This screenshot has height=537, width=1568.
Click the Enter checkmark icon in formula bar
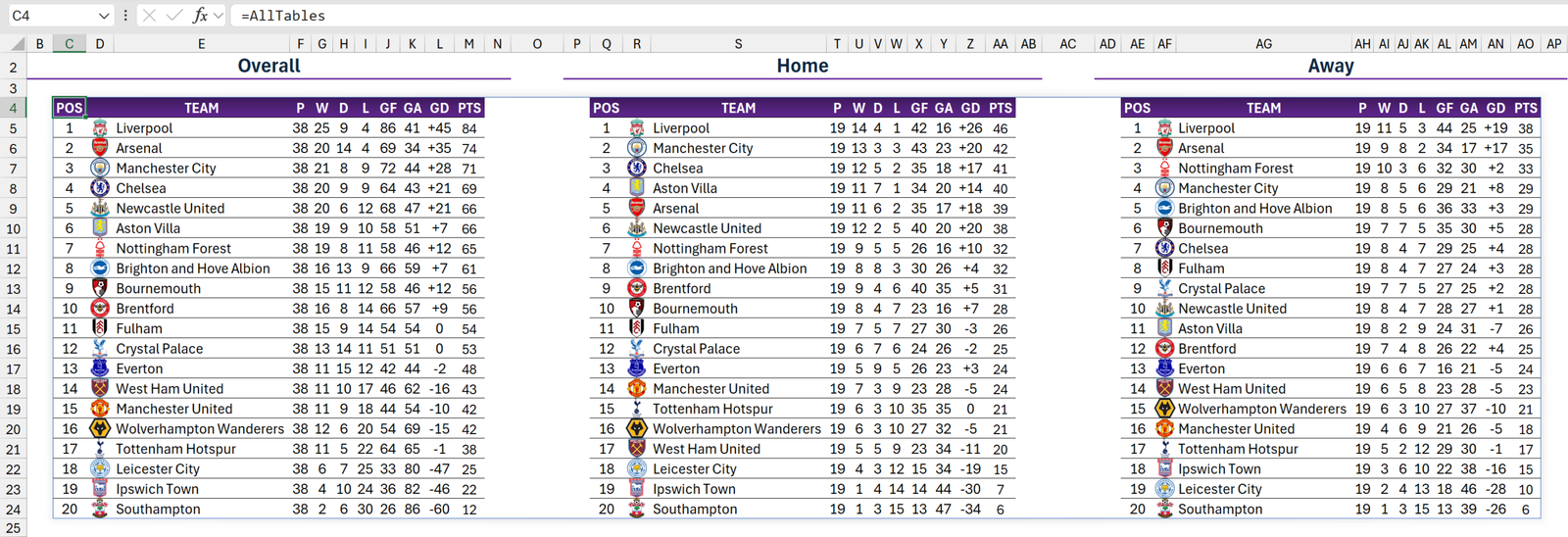coord(173,15)
